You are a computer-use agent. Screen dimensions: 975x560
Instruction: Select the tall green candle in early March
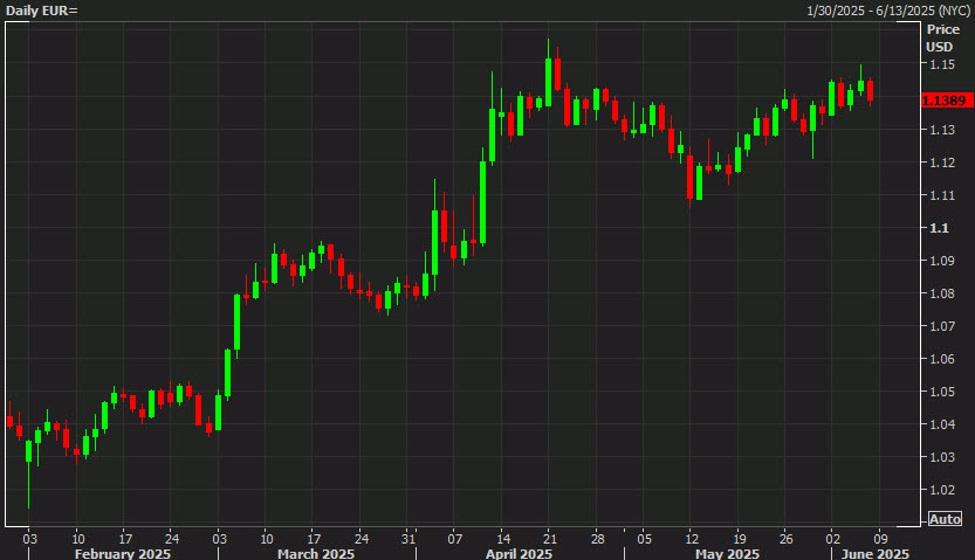pos(238,322)
